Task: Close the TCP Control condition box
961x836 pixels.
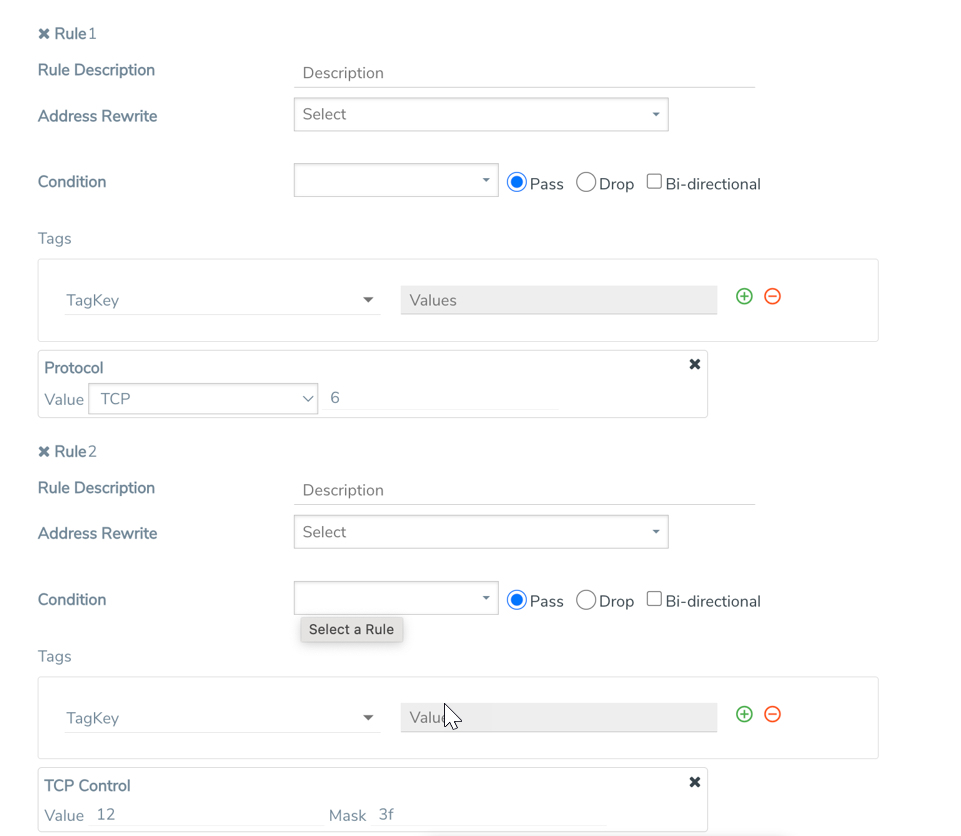Action: tap(695, 782)
